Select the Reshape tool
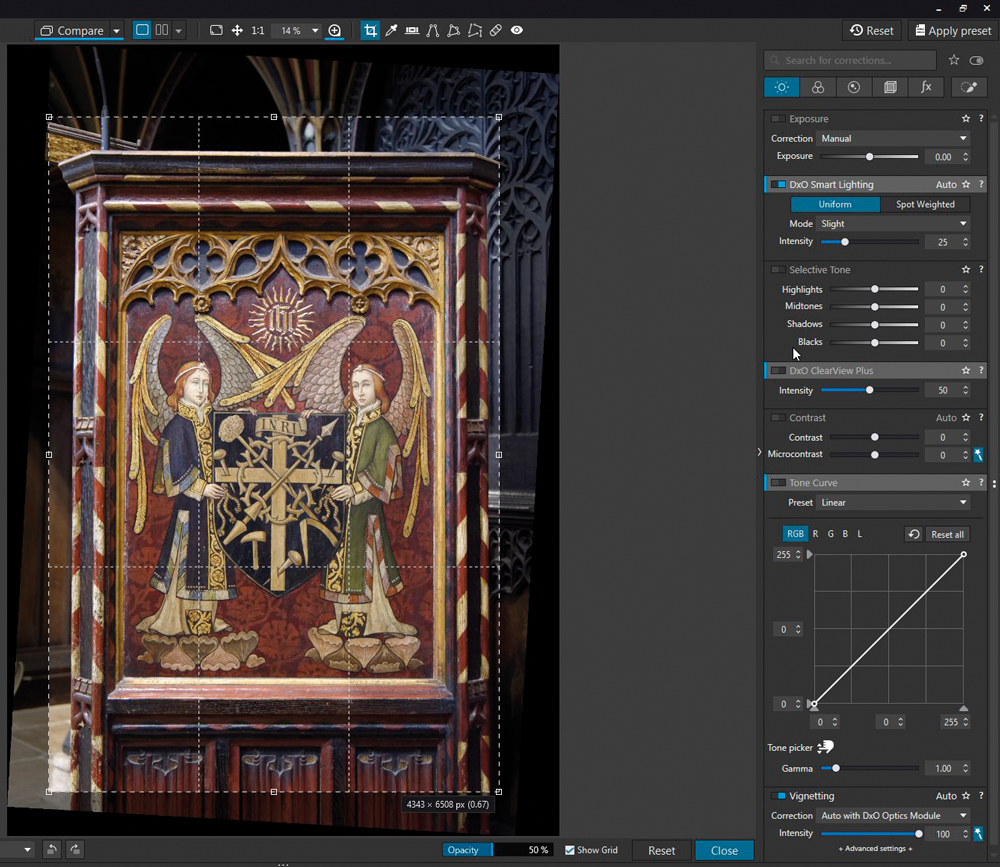 click(x=474, y=30)
